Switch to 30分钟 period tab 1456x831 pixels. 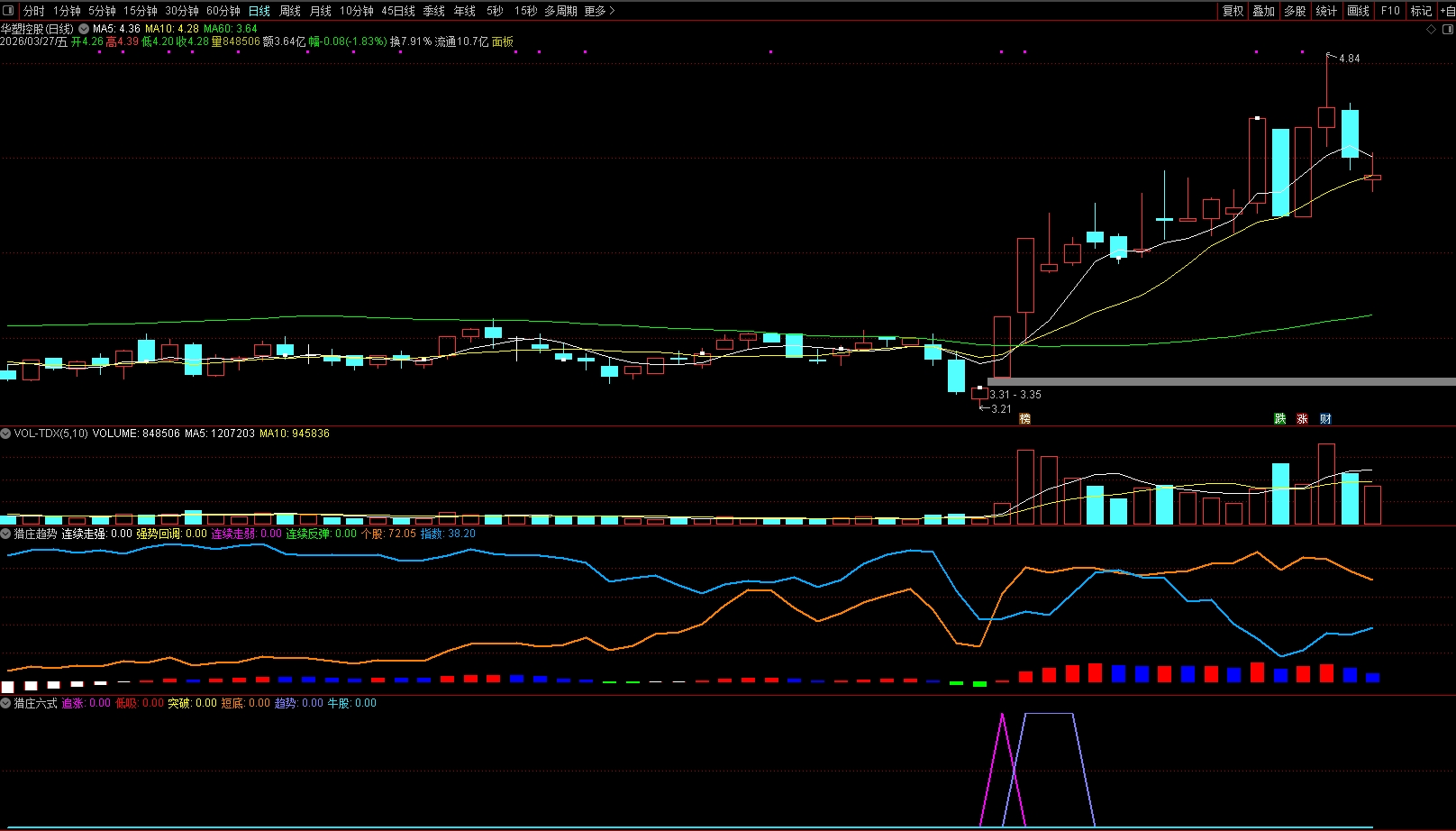tap(182, 11)
